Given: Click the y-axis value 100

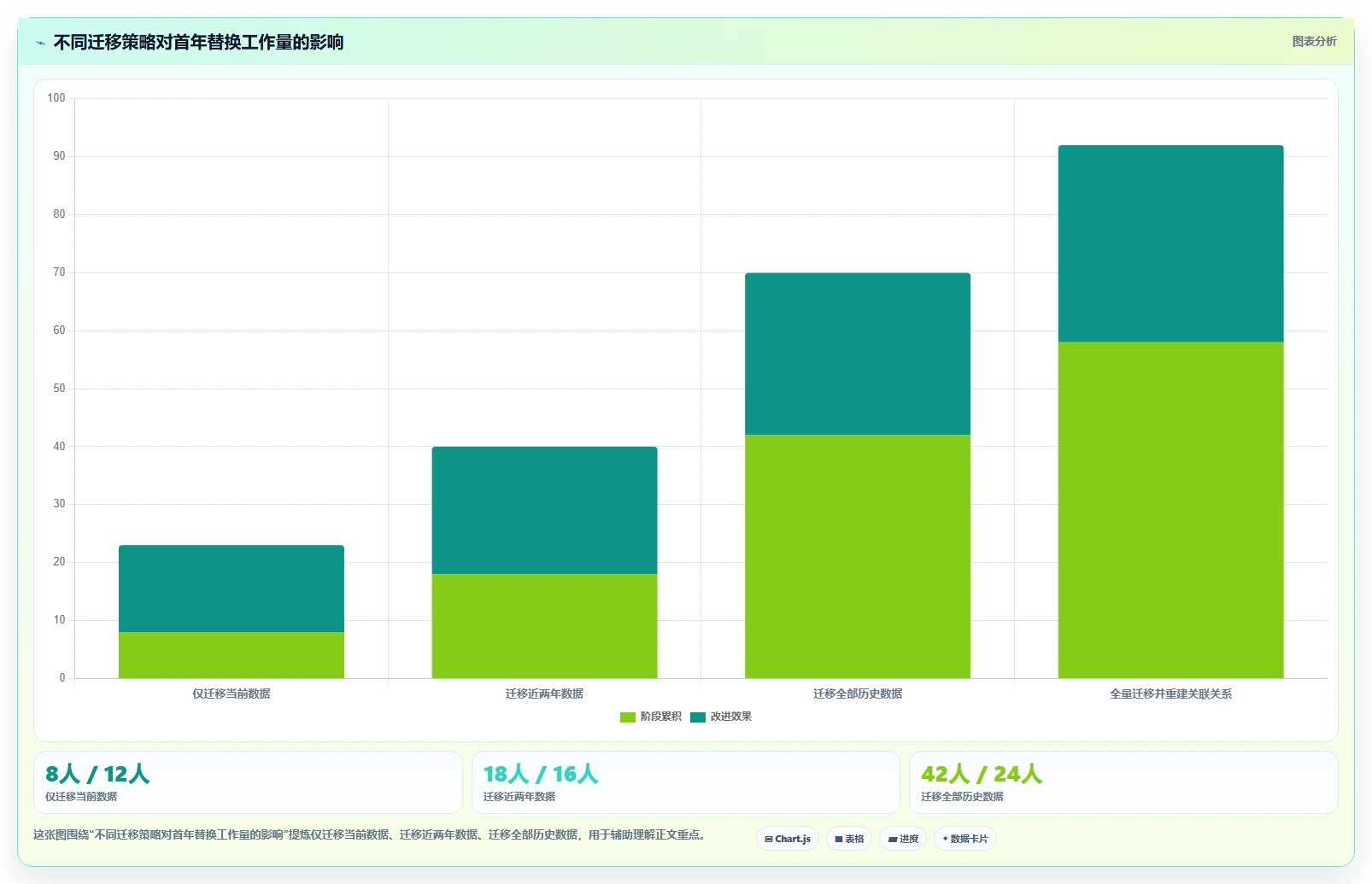Looking at the screenshot, I should point(56,98).
